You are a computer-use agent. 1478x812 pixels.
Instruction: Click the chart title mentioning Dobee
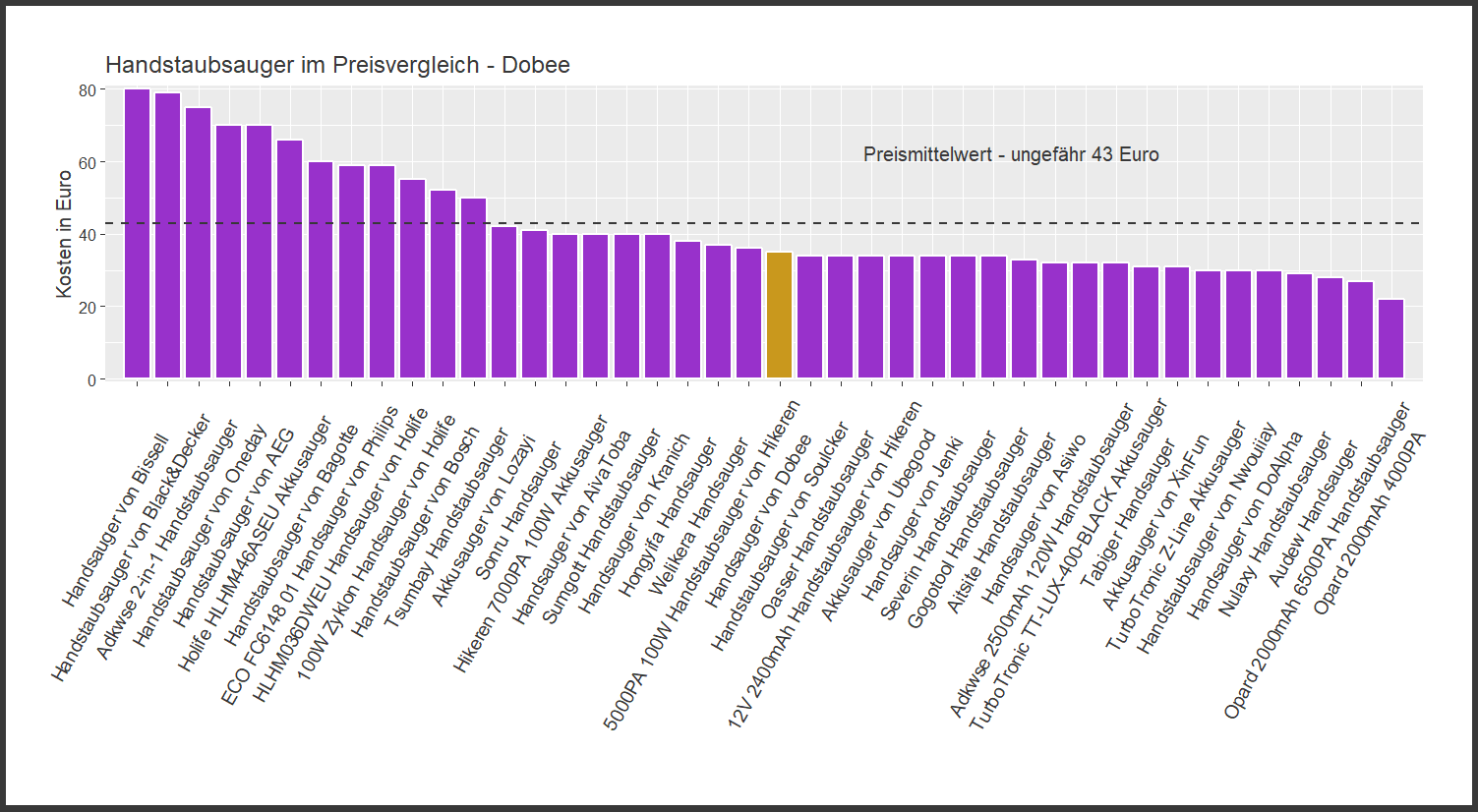point(337,65)
